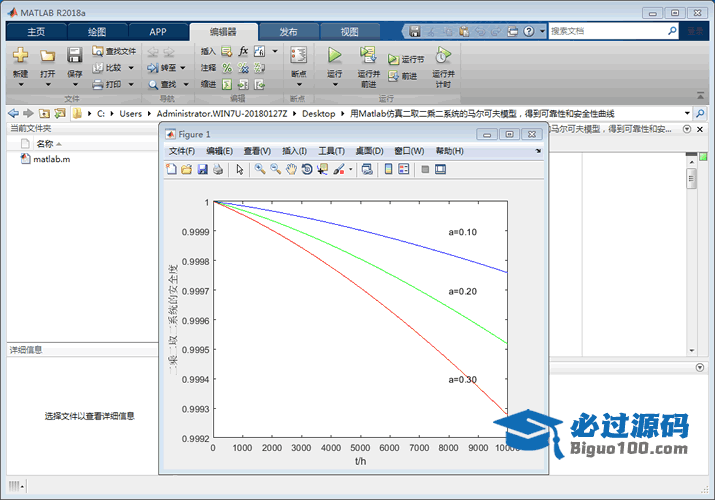The width and height of the screenshot is (715, 500).
Task: Expand the Brush tool color dropdown arrow
Action: pos(350,170)
